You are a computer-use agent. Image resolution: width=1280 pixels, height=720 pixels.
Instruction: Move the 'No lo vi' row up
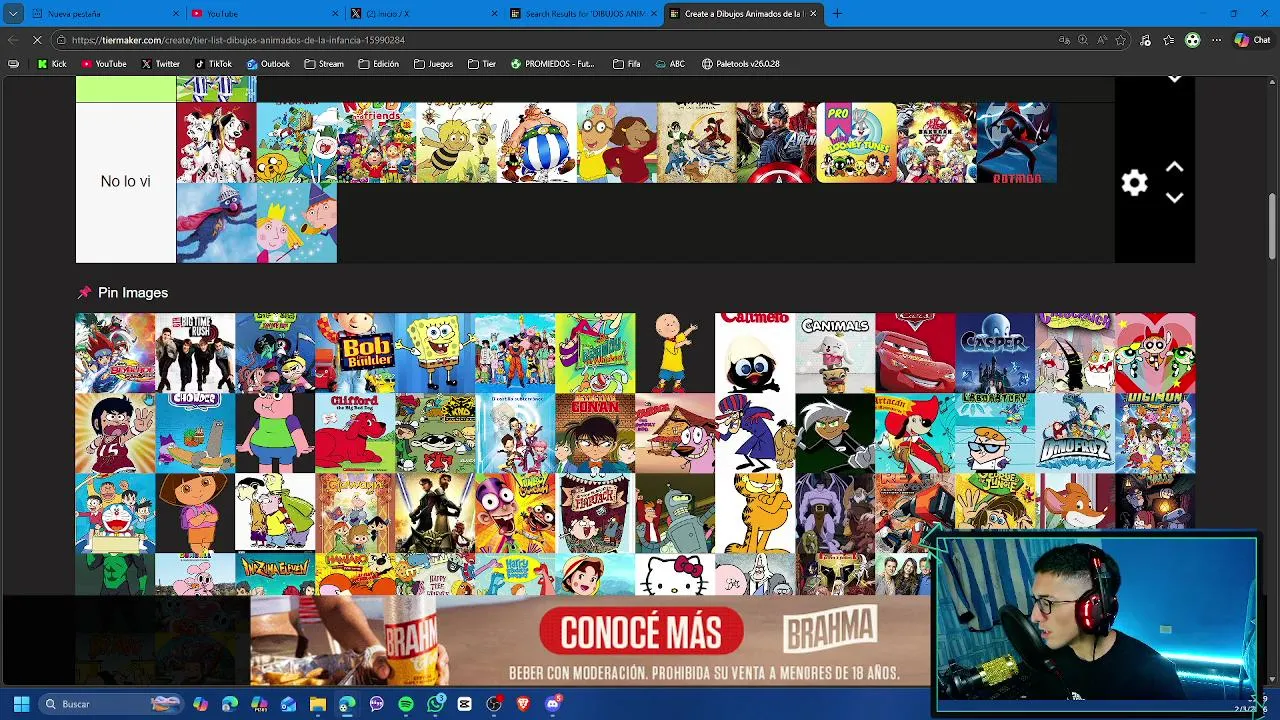[1175, 167]
